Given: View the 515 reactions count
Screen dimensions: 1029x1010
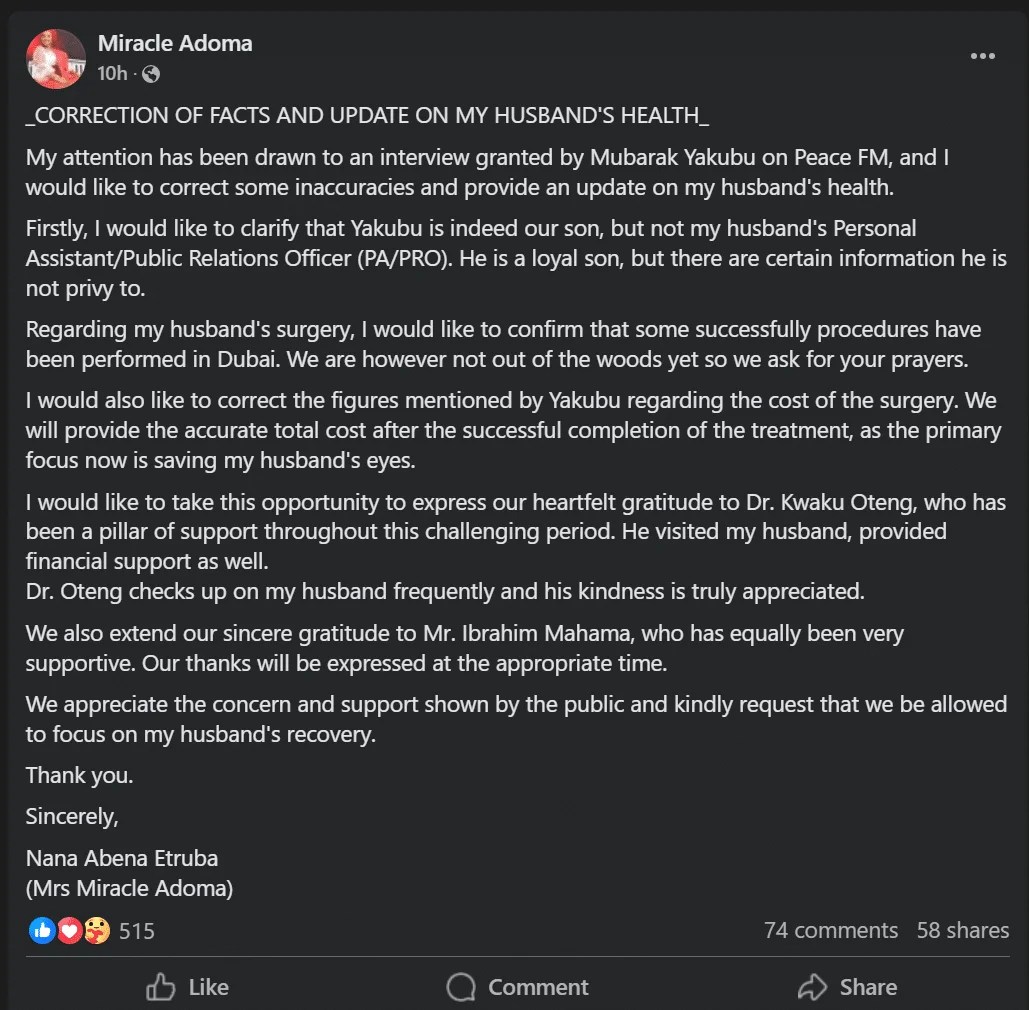Looking at the screenshot, I should (x=136, y=931).
